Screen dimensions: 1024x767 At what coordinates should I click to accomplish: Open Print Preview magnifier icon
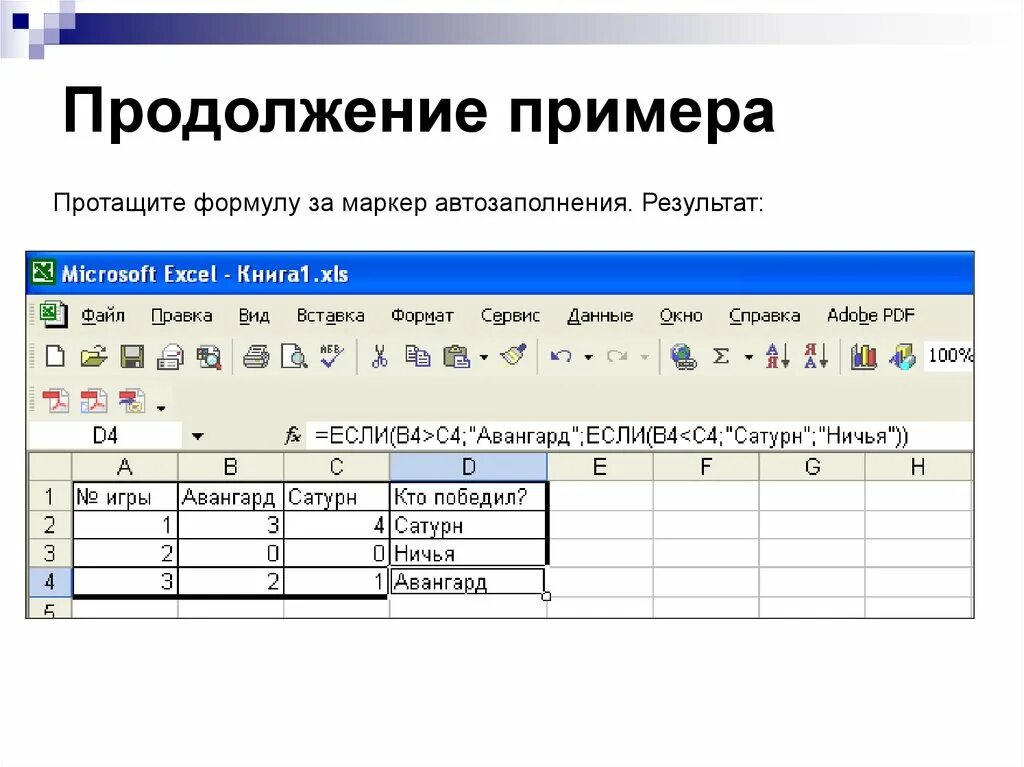[x=295, y=357]
